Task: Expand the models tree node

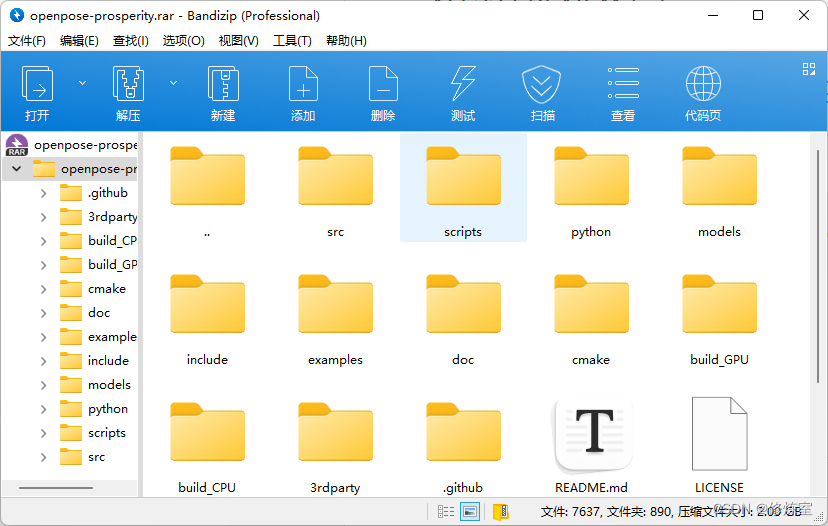Action: (x=43, y=386)
